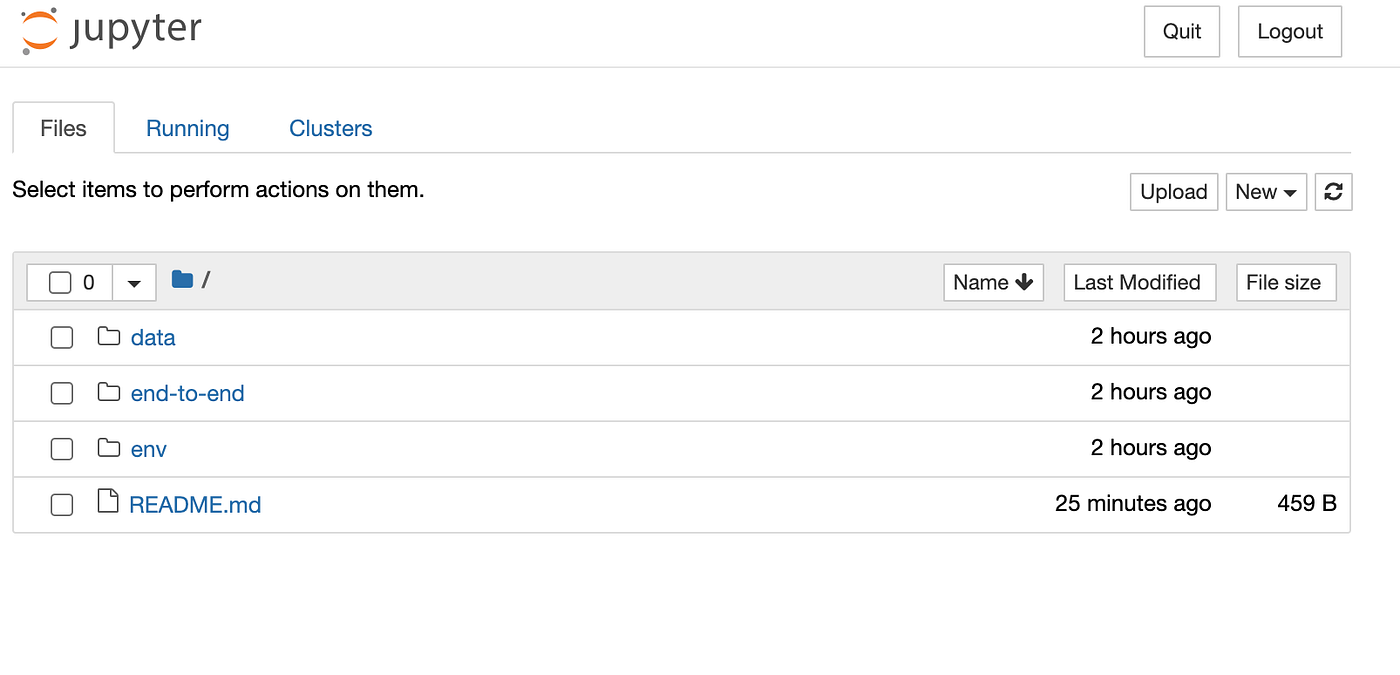Click the file icon beside README.md
The width and height of the screenshot is (1400, 675).
(108, 504)
